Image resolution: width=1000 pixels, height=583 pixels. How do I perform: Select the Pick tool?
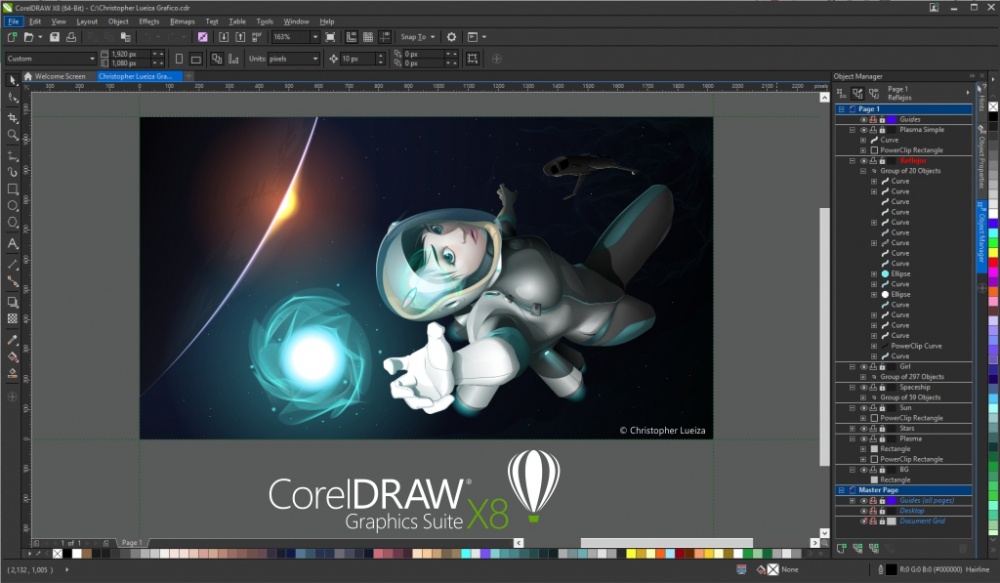tap(12, 80)
